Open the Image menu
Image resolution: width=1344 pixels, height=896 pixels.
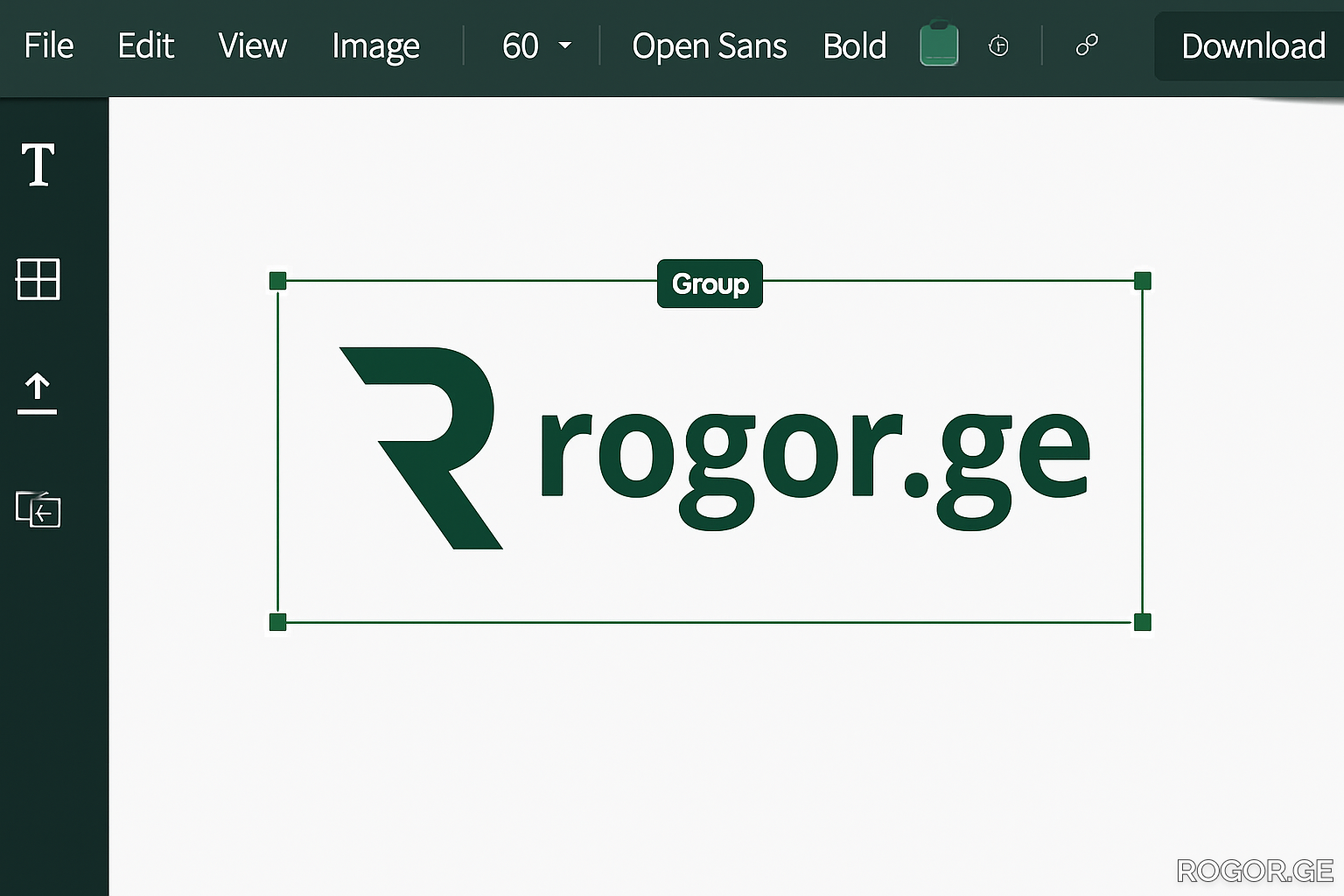coord(375,45)
